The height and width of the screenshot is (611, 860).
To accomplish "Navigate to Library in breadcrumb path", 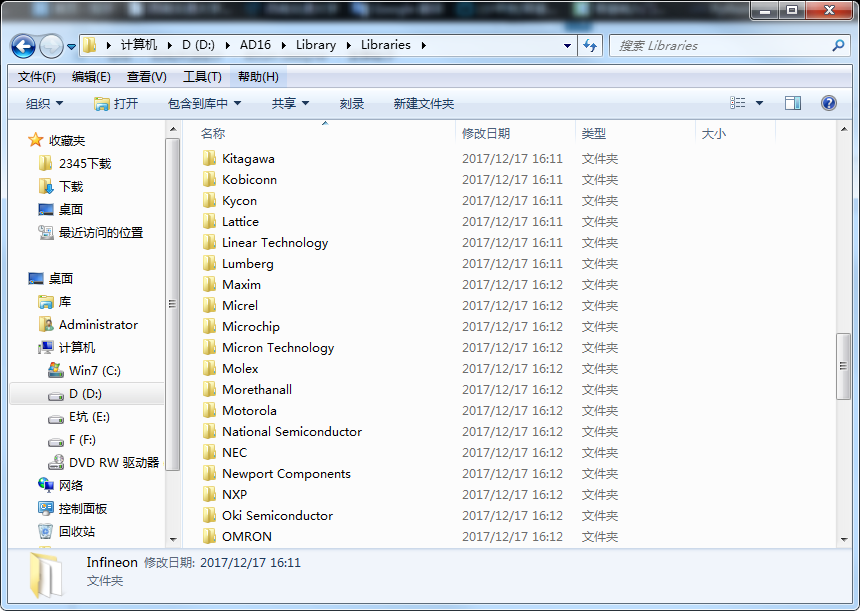I will 316,45.
